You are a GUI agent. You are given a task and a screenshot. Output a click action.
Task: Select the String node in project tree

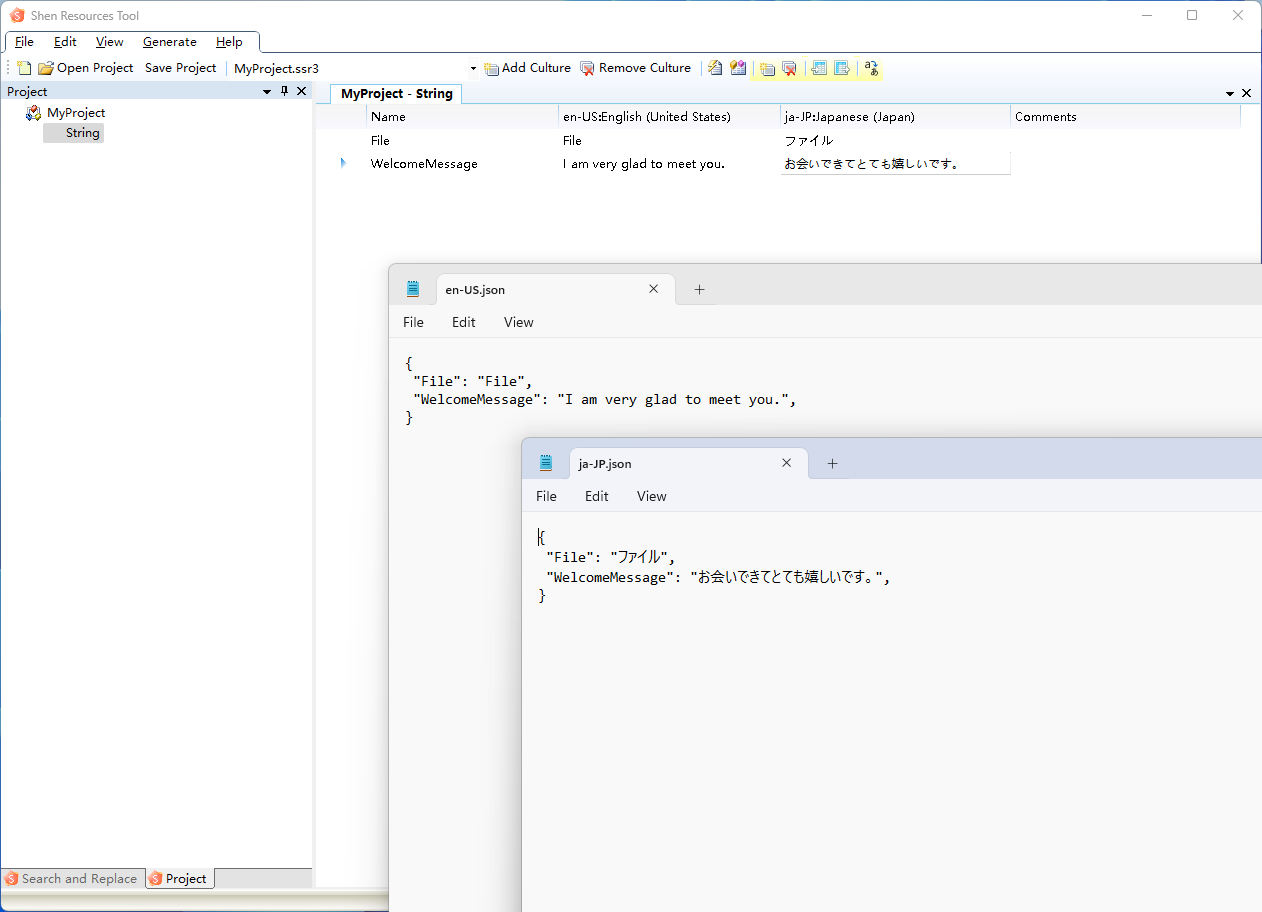click(82, 133)
